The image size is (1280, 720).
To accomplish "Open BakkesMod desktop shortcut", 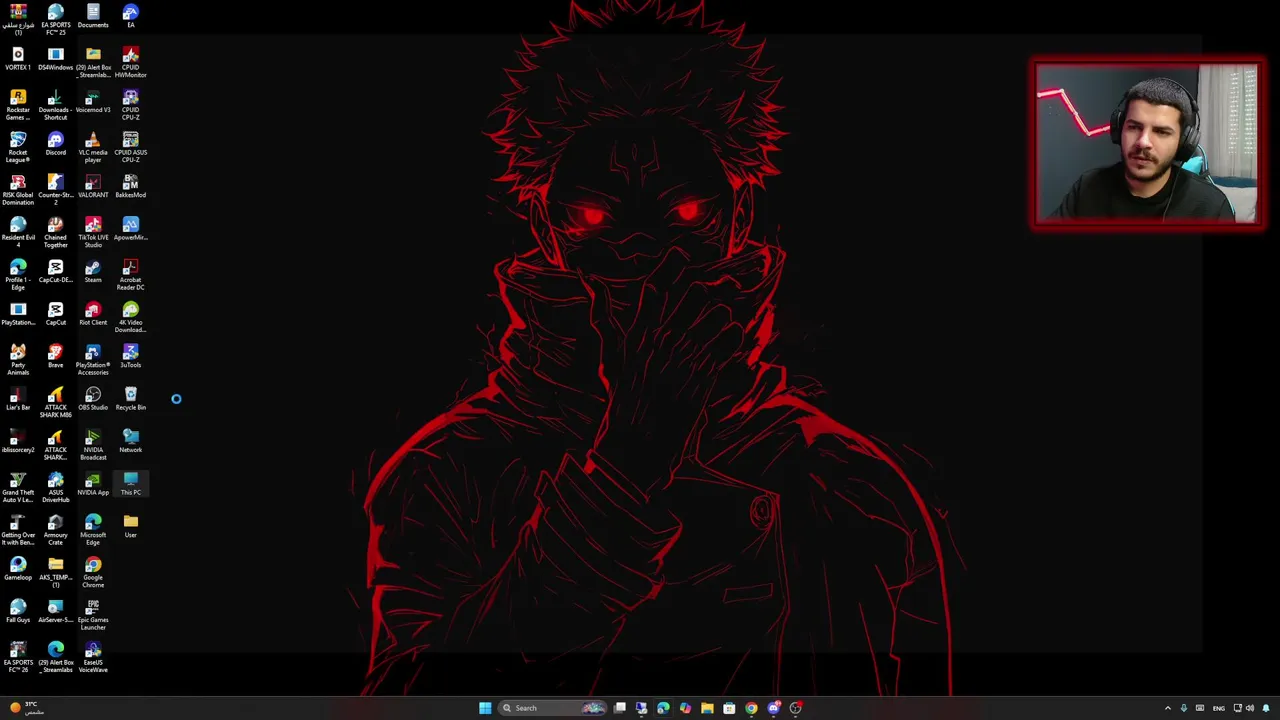I will (x=130, y=186).
